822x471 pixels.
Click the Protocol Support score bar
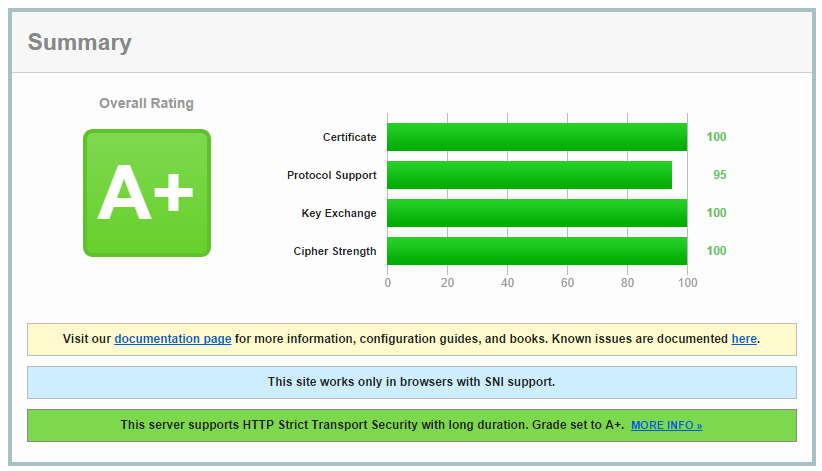(529, 175)
